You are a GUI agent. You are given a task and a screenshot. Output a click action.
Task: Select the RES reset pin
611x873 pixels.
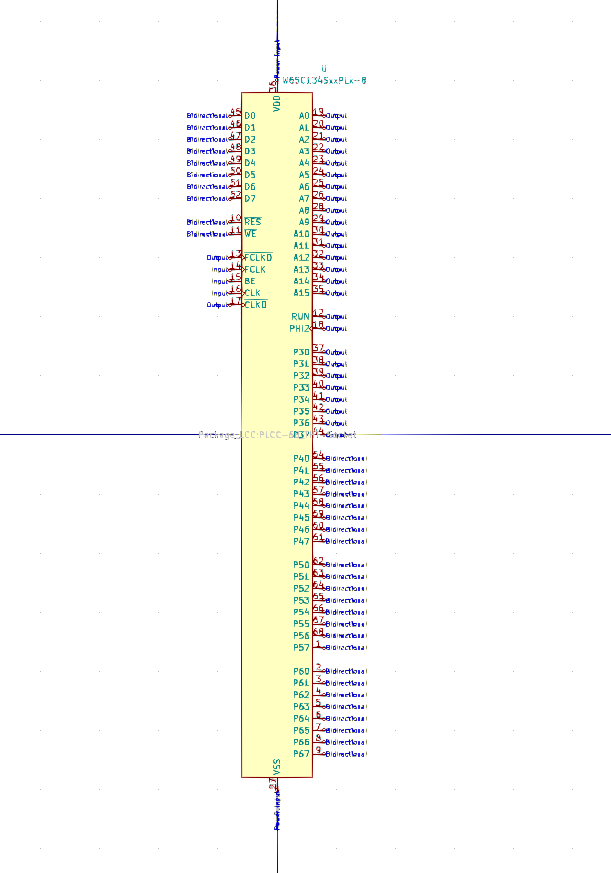(x=253, y=222)
